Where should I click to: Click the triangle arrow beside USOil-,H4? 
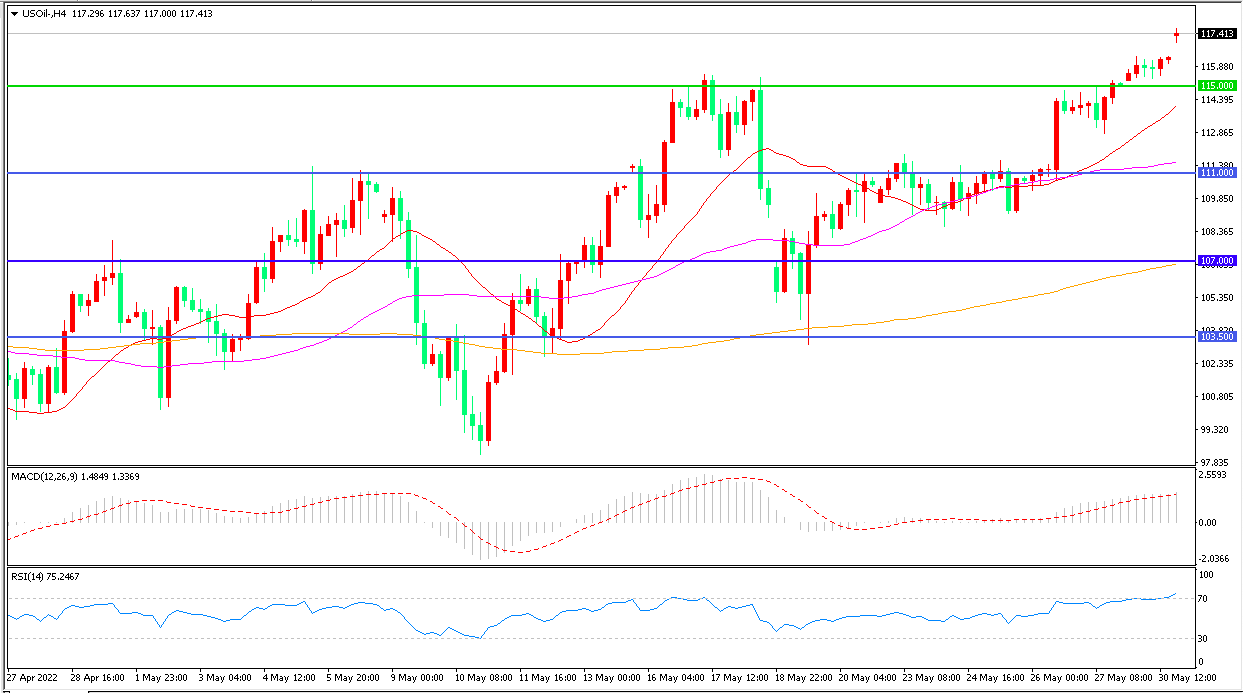(15, 14)
